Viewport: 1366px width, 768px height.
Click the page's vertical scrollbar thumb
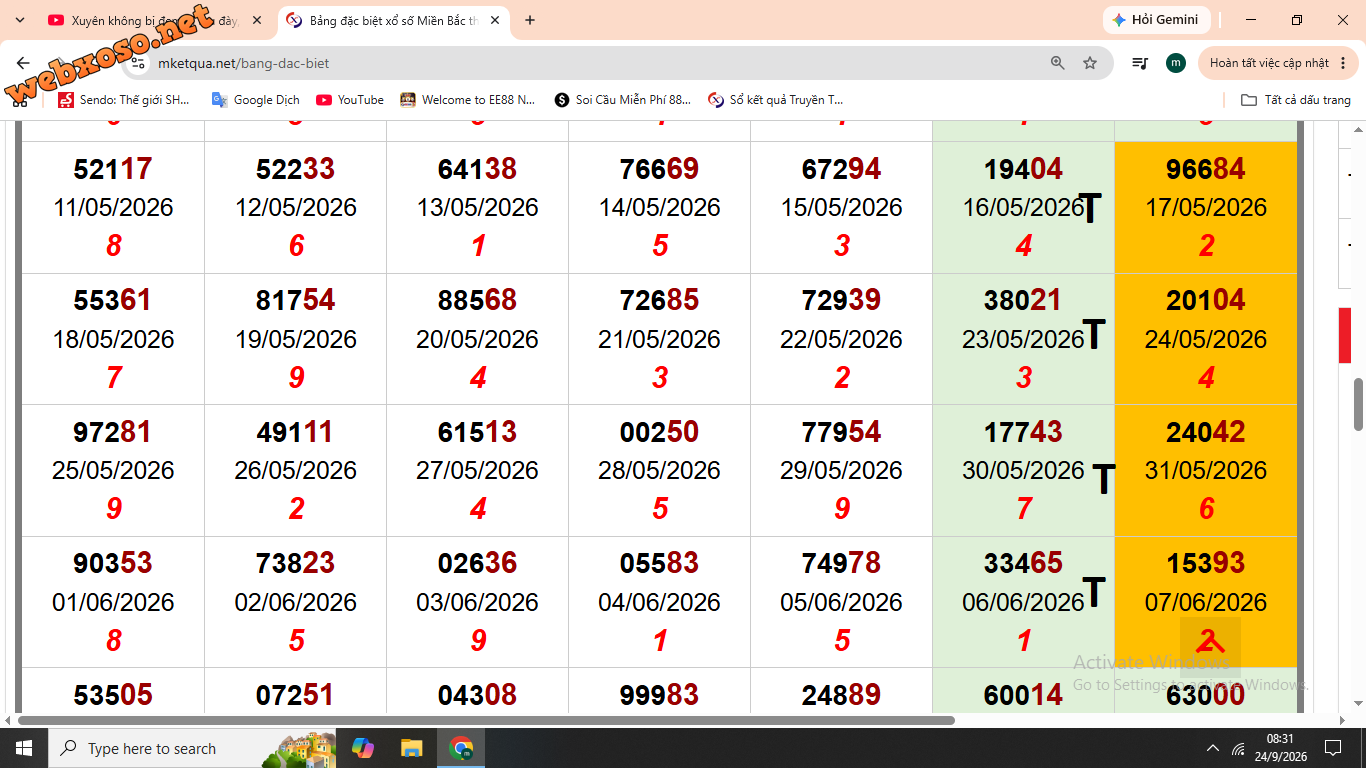[1359, 404]
